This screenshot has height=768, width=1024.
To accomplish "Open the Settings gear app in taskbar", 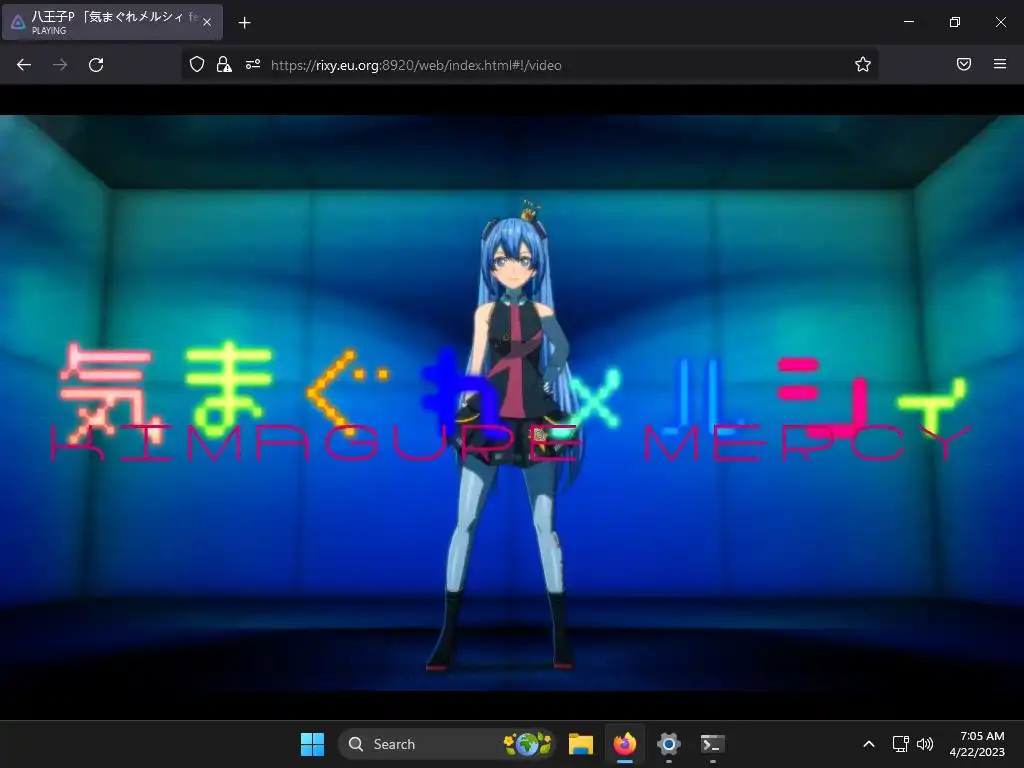I will click(669, 744).
